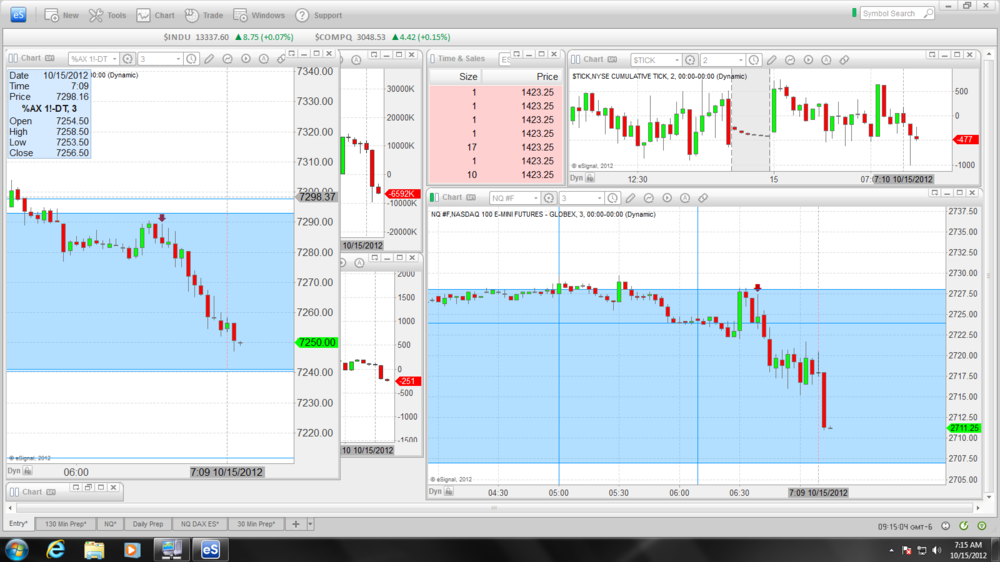
Task: Click time template clock icon in NQ chart
Action: (x=612, y=198)
